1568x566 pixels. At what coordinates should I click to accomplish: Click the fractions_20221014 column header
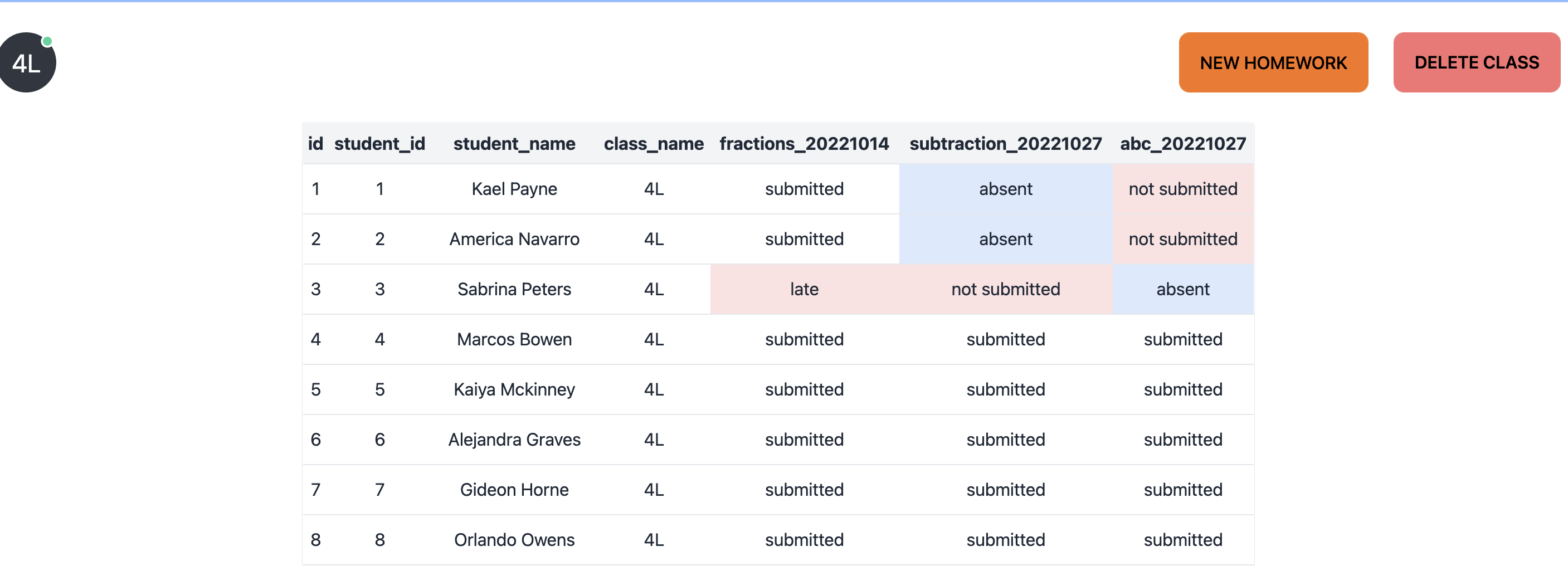(x=804, y=144)
